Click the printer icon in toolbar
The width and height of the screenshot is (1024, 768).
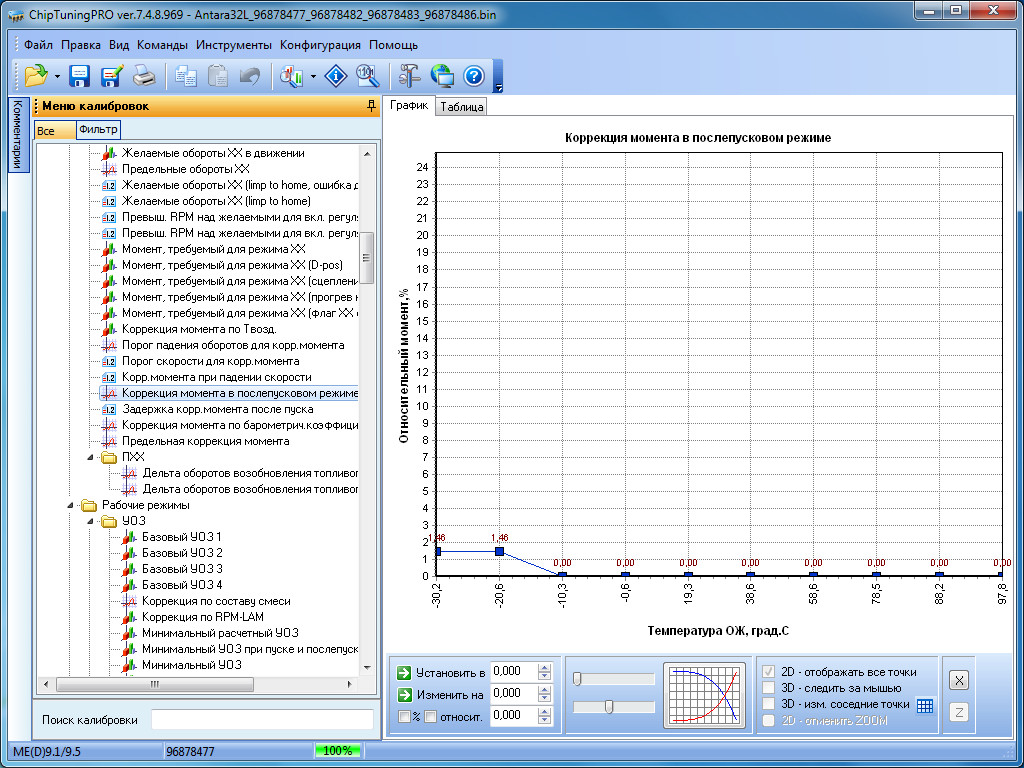(144, 76)
